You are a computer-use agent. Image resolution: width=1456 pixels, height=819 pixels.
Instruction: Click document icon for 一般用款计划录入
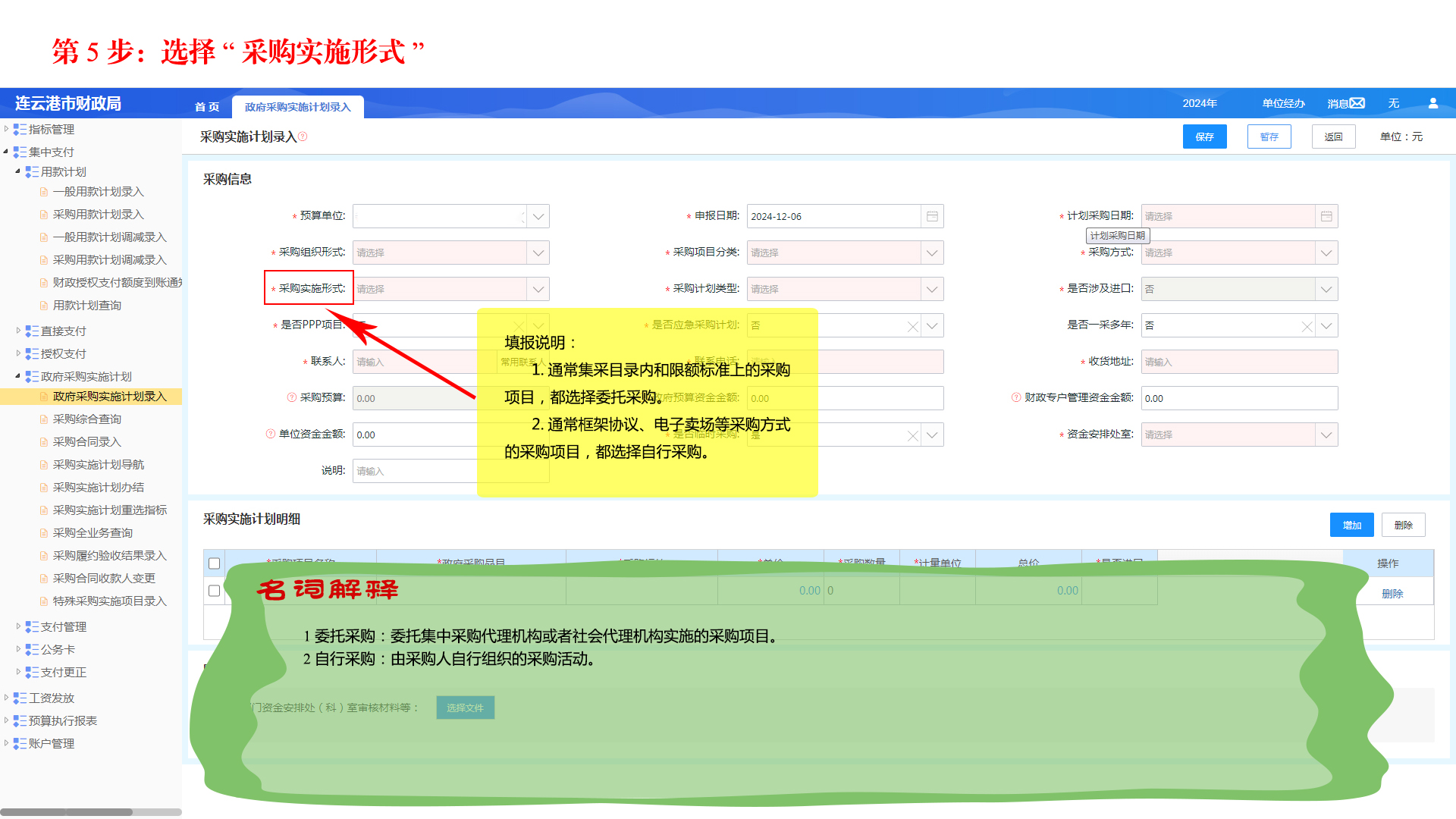[44, 192]
